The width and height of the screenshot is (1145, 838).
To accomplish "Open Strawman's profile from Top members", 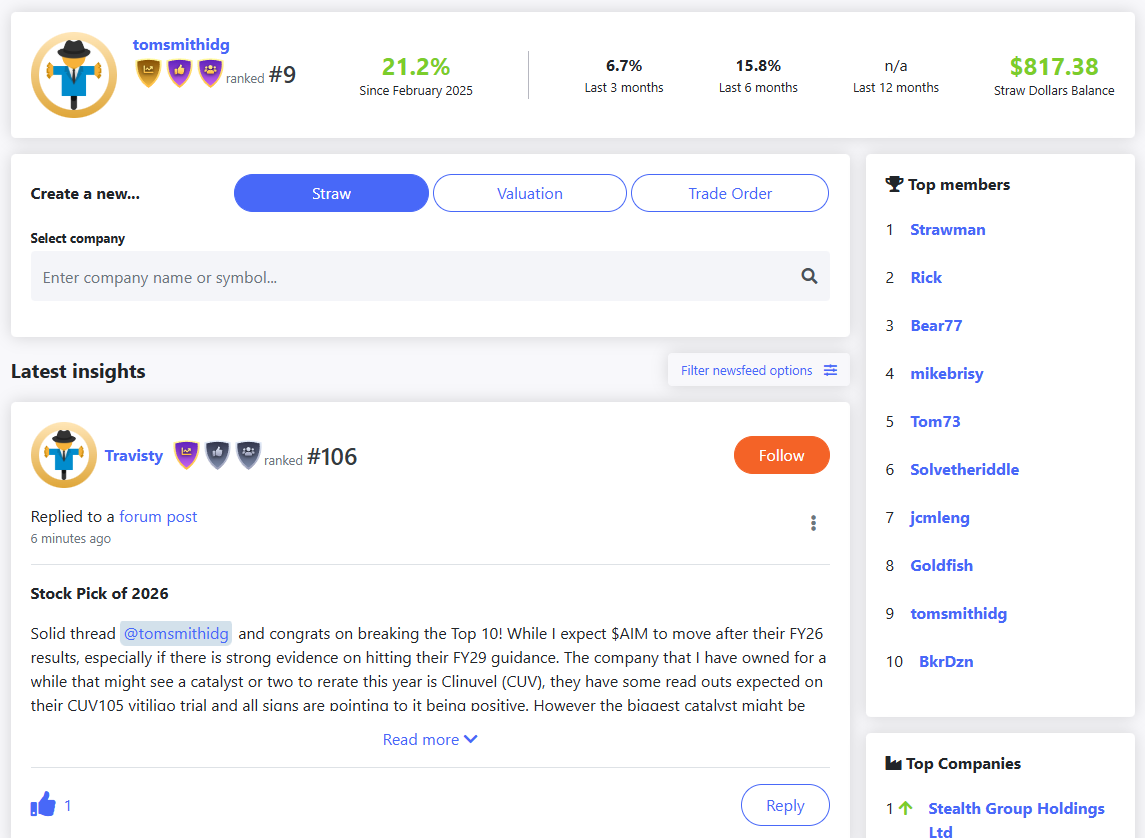I will (947, 230).
